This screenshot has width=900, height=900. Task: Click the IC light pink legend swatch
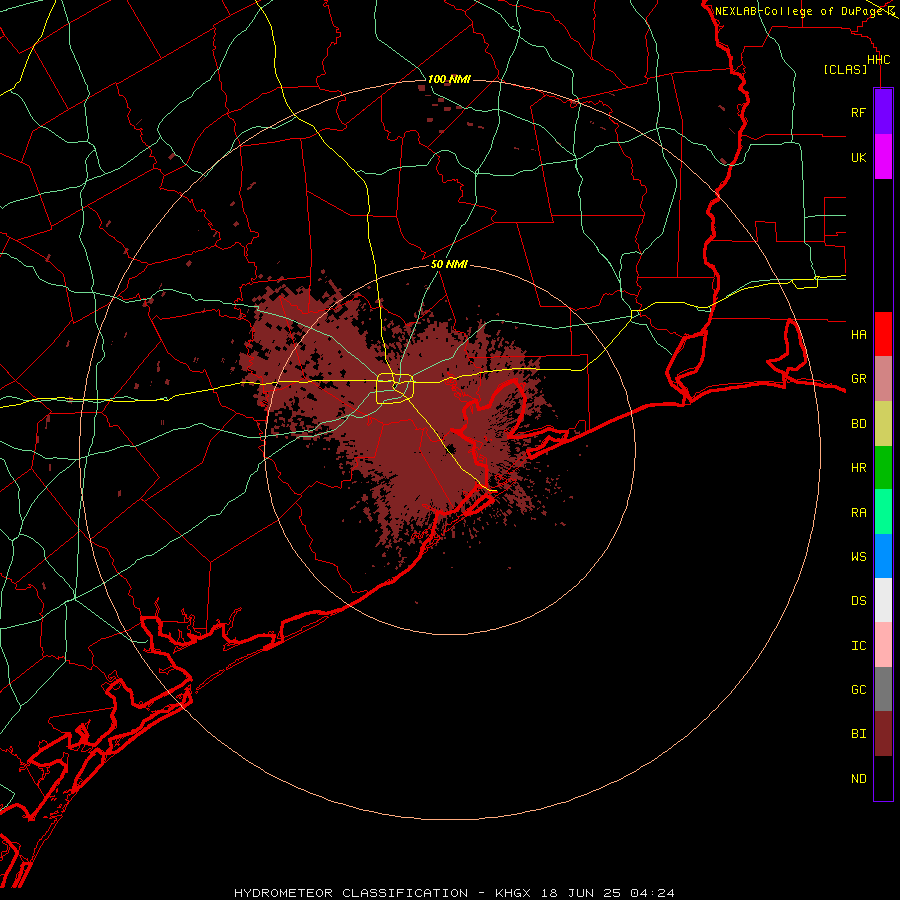pos(883,645)
